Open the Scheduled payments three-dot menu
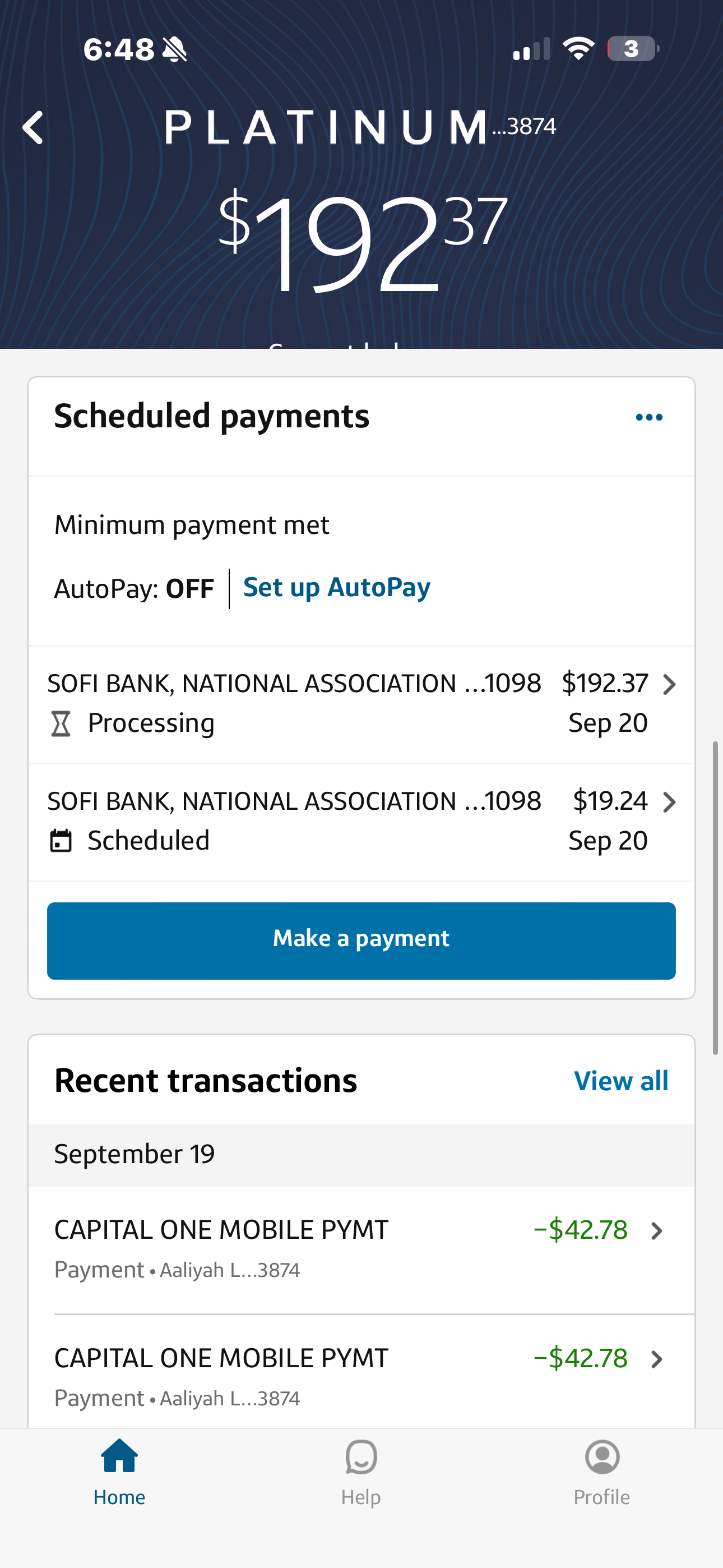The width and height of the screenshot is (723, 1568). 649,418
